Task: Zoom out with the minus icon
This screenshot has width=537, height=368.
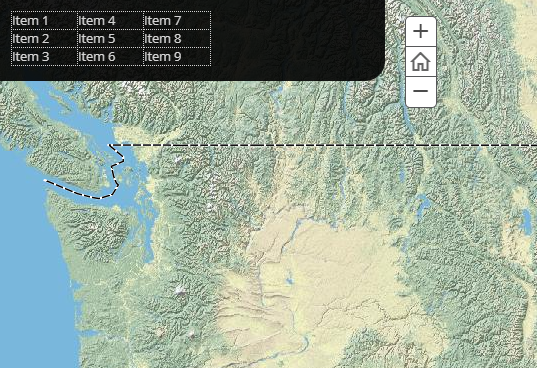Action: click(x=421, y=91)
